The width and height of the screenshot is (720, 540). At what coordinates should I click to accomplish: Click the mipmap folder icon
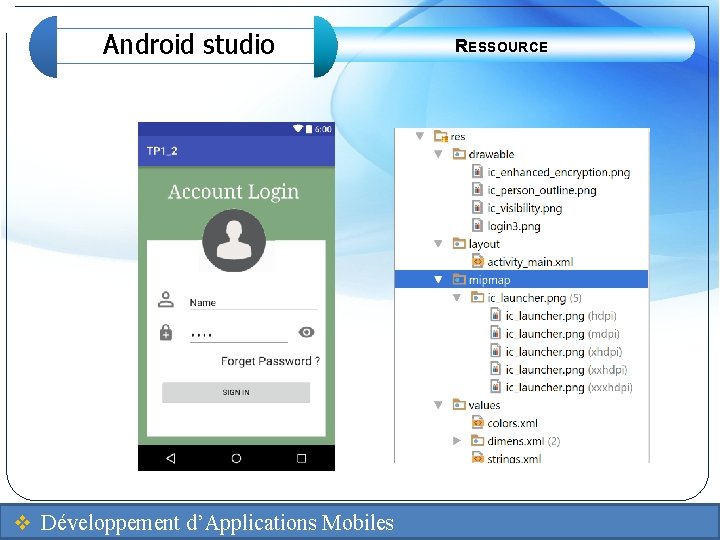[x=459, y=279]
